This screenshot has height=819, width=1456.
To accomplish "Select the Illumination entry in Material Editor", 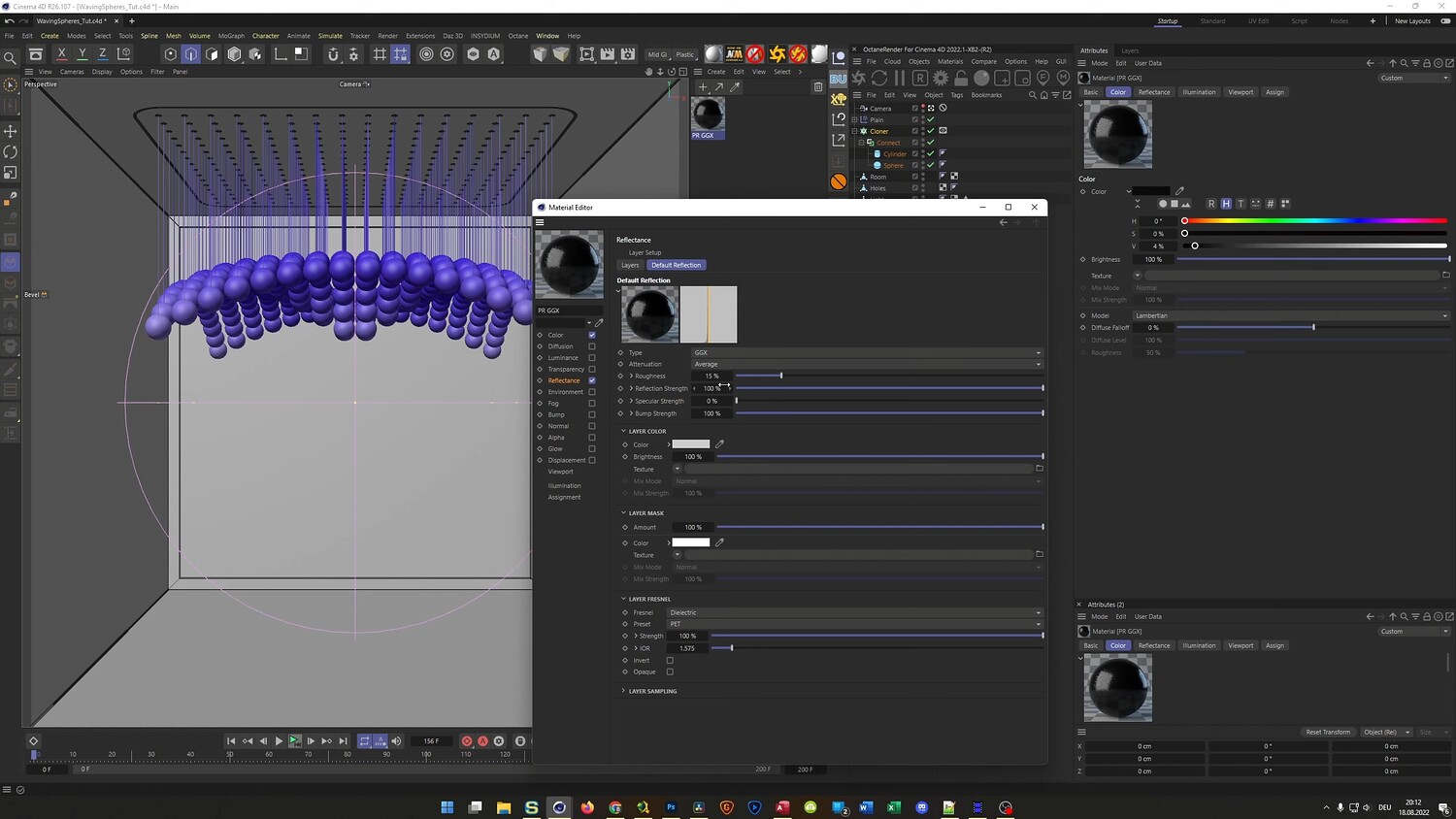I will 564,486.
